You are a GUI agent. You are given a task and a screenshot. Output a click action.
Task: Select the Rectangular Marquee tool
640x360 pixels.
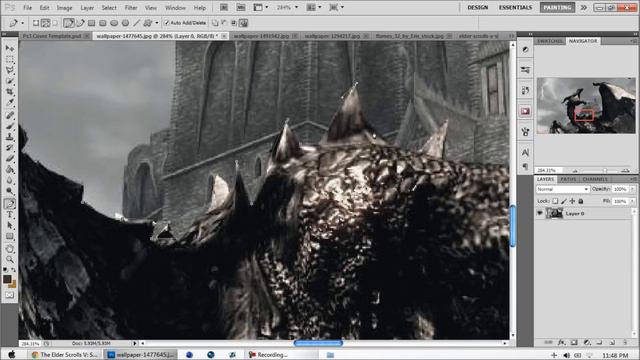pyautogui.click(x=10, y=60)
